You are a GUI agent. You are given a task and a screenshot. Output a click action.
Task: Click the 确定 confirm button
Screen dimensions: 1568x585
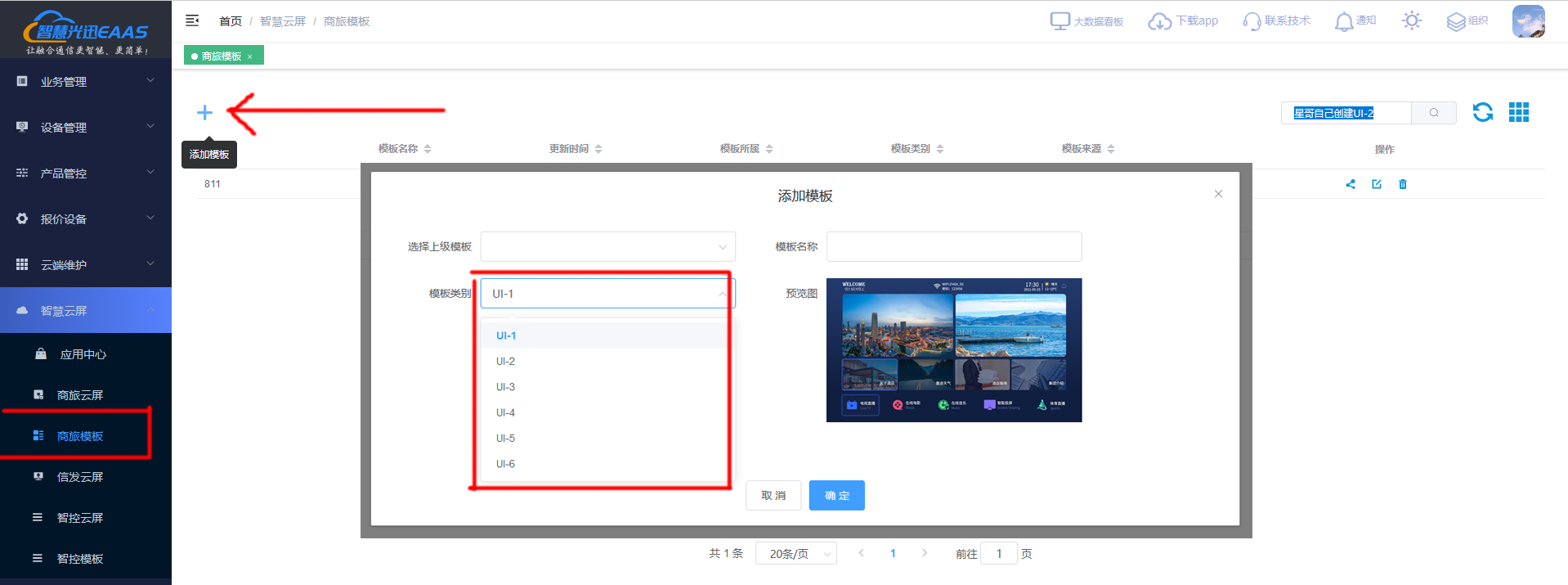point(836,496)
